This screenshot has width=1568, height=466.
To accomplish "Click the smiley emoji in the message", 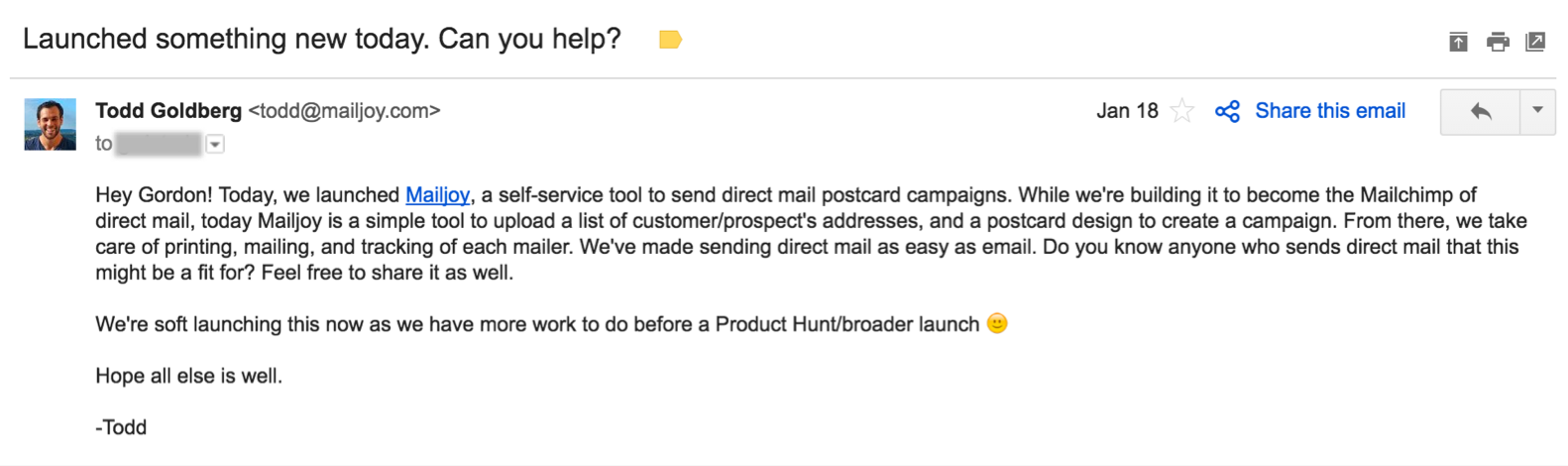I will tap(997, 323).
